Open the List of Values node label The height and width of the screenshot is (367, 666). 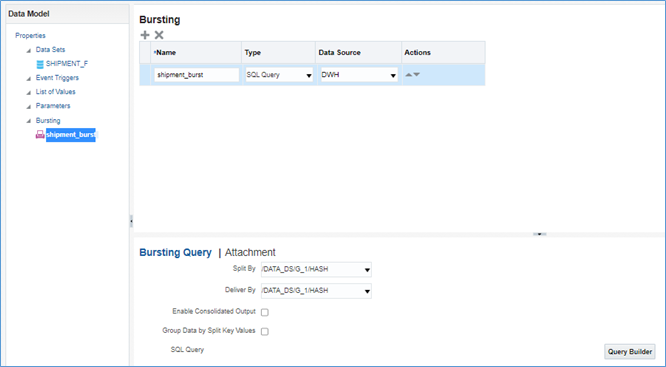(x=56, y=92)
